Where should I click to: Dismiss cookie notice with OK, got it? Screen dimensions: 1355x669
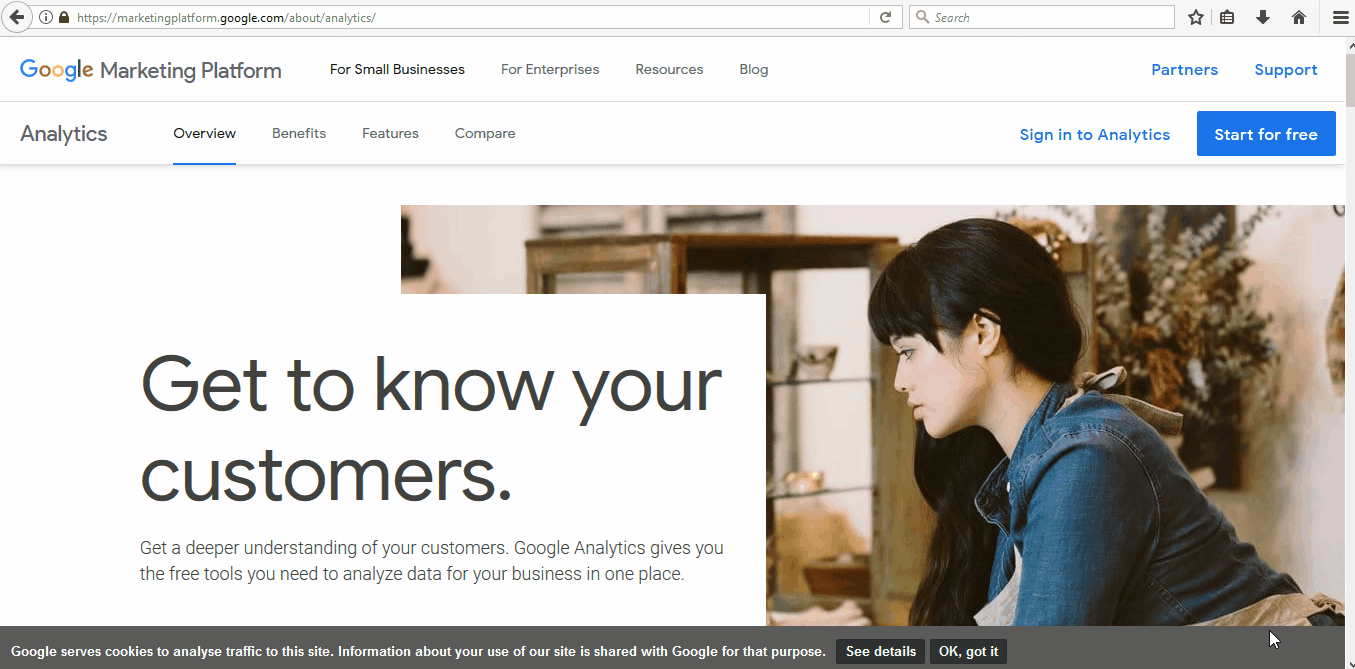point(968,651)
